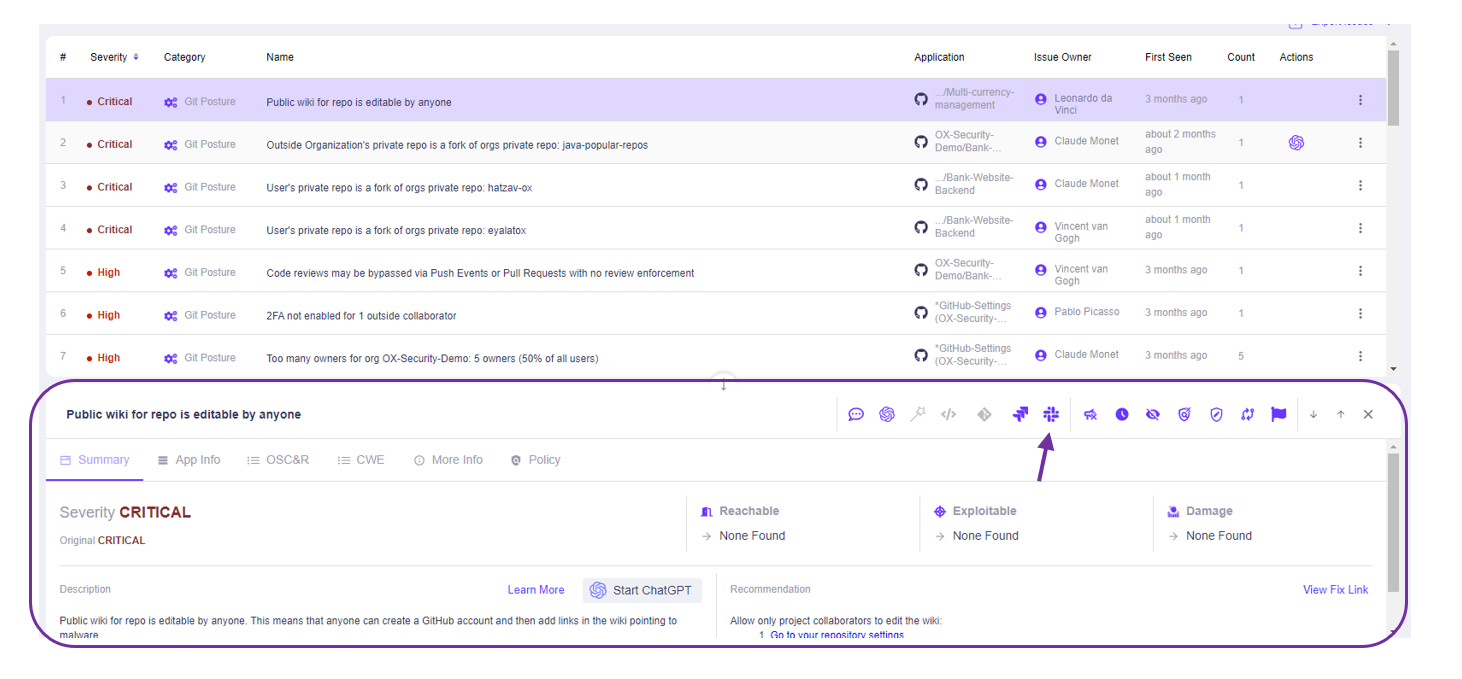
Task: Click the flag icon in issue toolbar
Action: 1278,414
